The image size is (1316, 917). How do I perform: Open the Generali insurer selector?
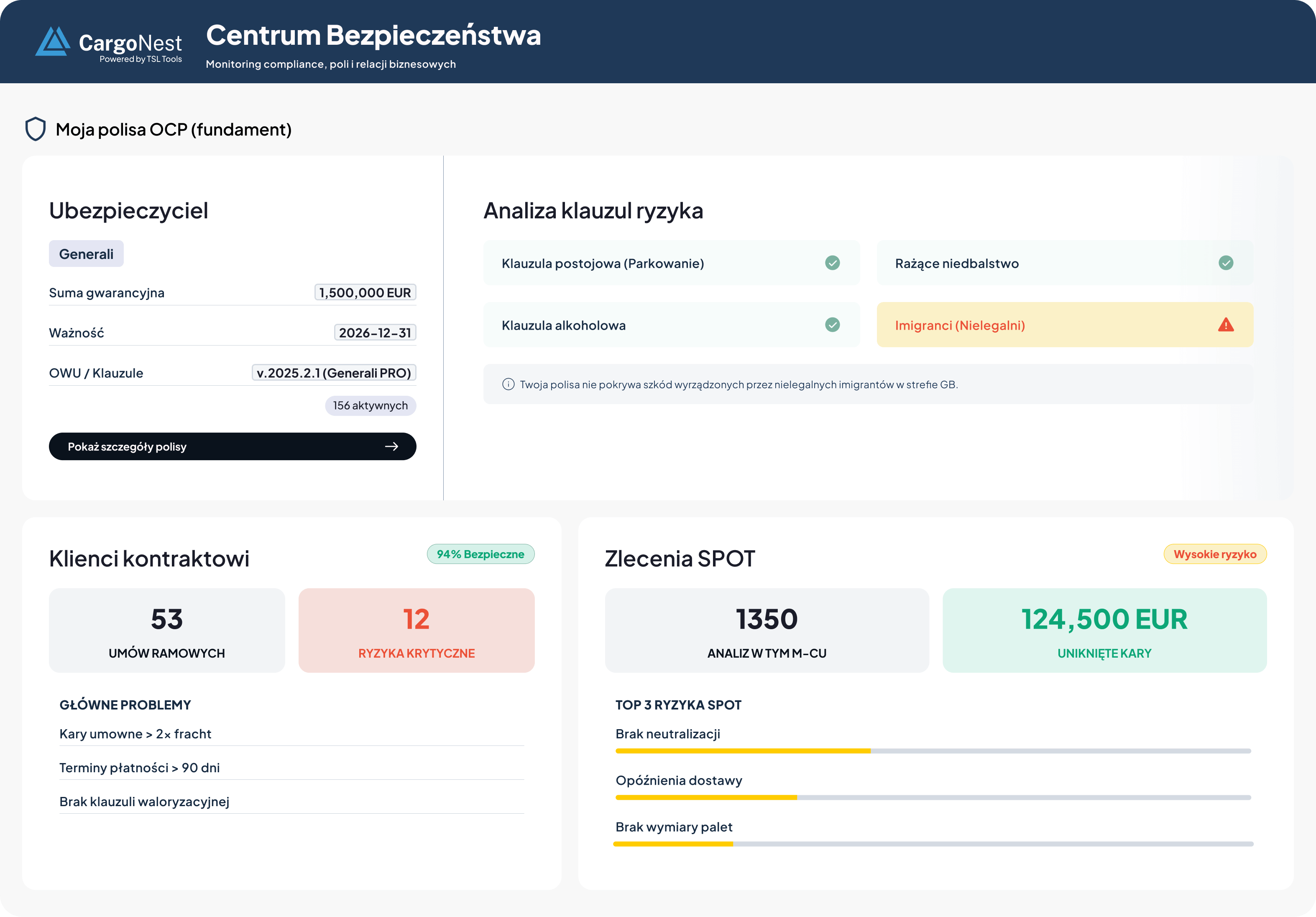86,253
